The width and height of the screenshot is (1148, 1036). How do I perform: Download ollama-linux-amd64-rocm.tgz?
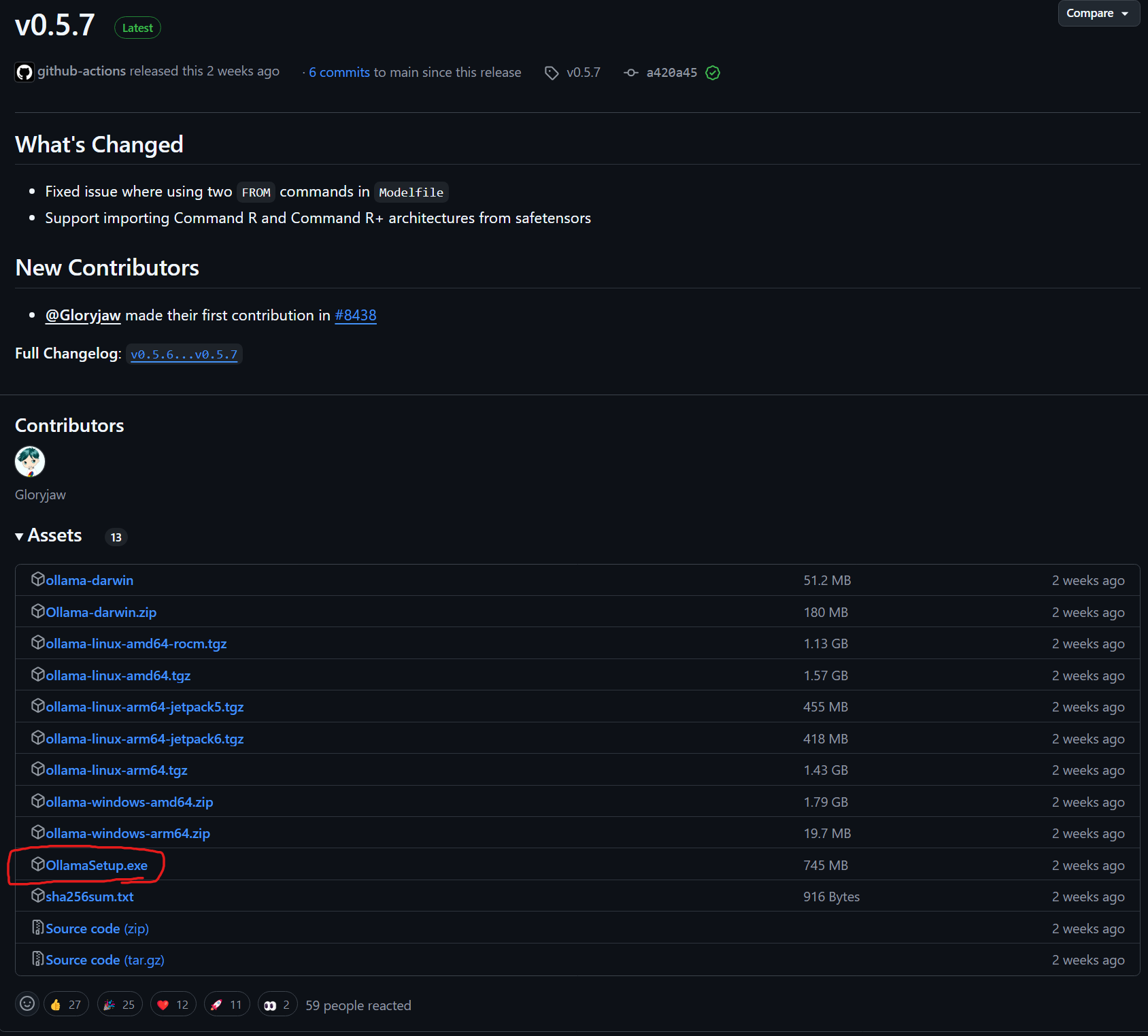coord(137,644)
